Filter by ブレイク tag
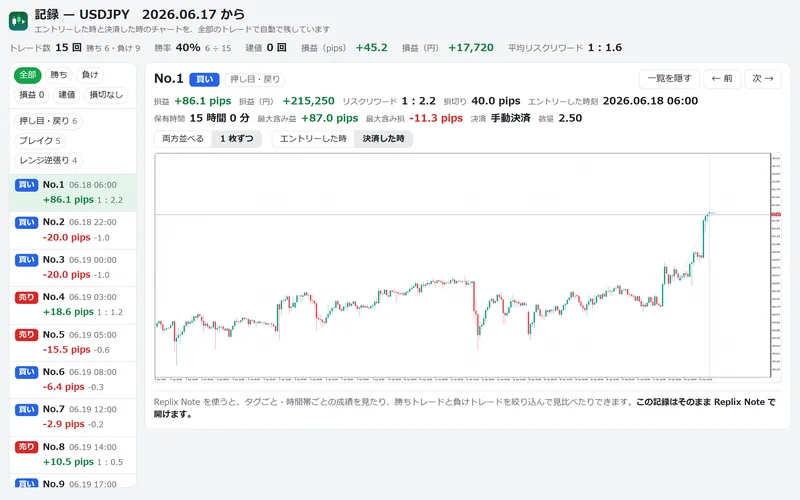 click(40, 141)
